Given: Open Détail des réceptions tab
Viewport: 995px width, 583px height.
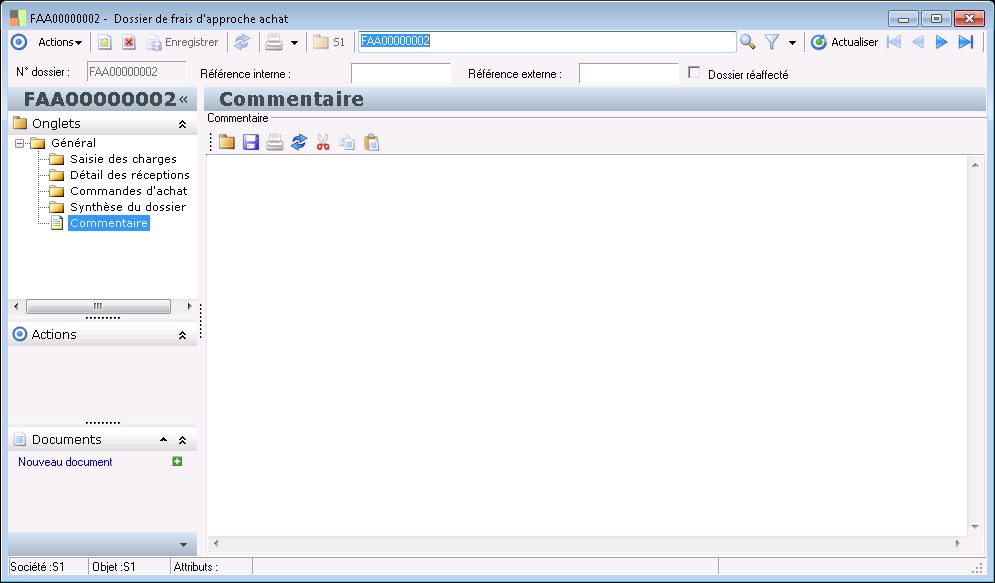Looking at the screenshot, I should (x=129, y=175).
